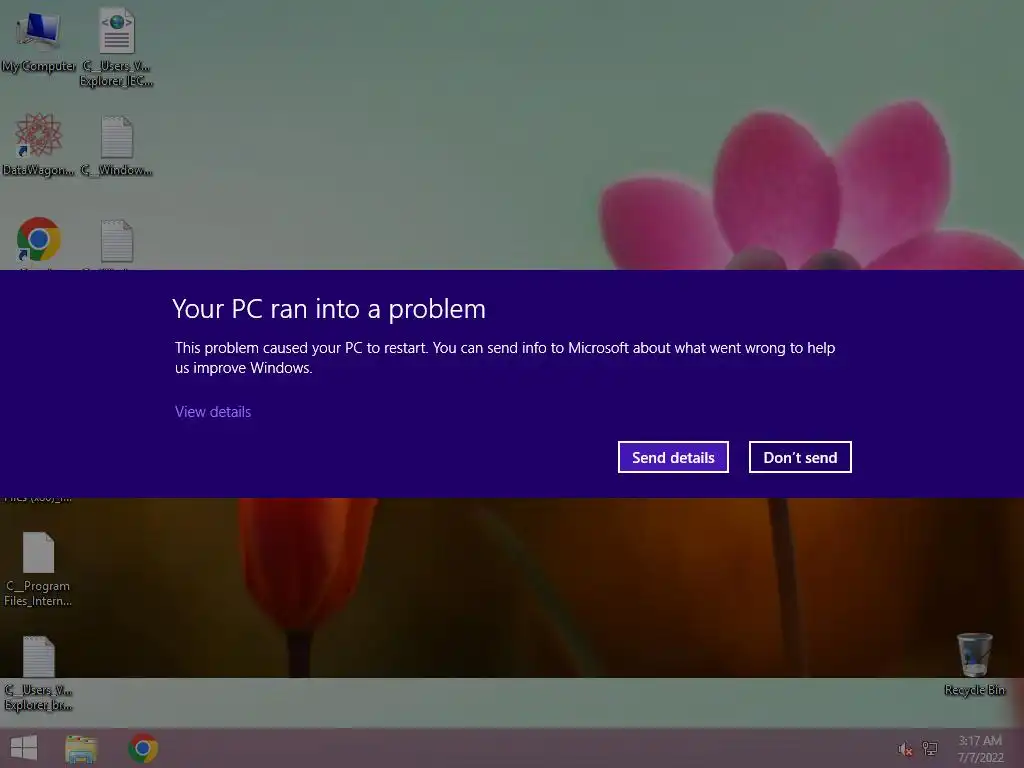Launch Chrome from the taskbar
1024x768 pixels.
point(143,748)
